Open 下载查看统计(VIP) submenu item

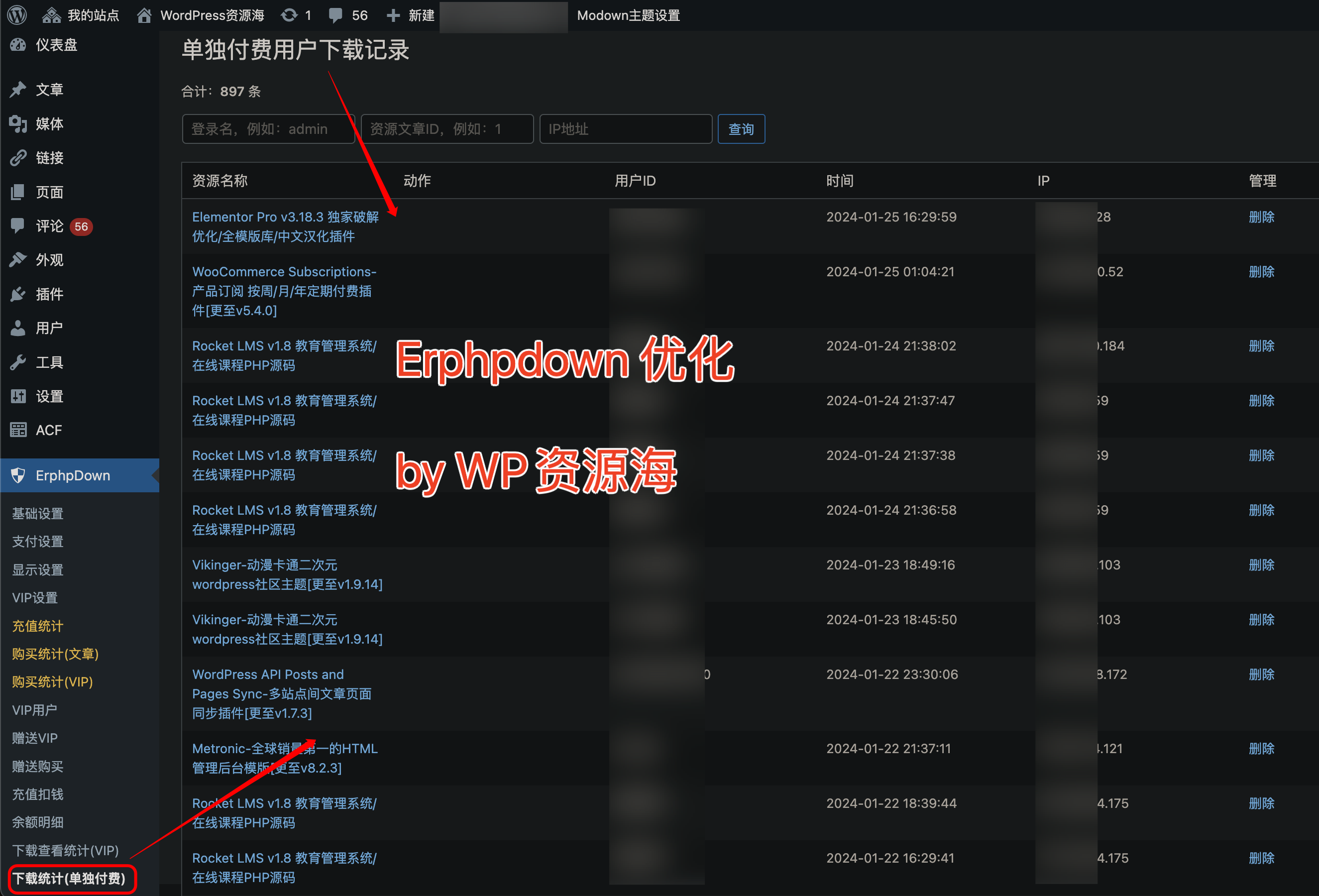pyautogui.click(x=65, y=850)
